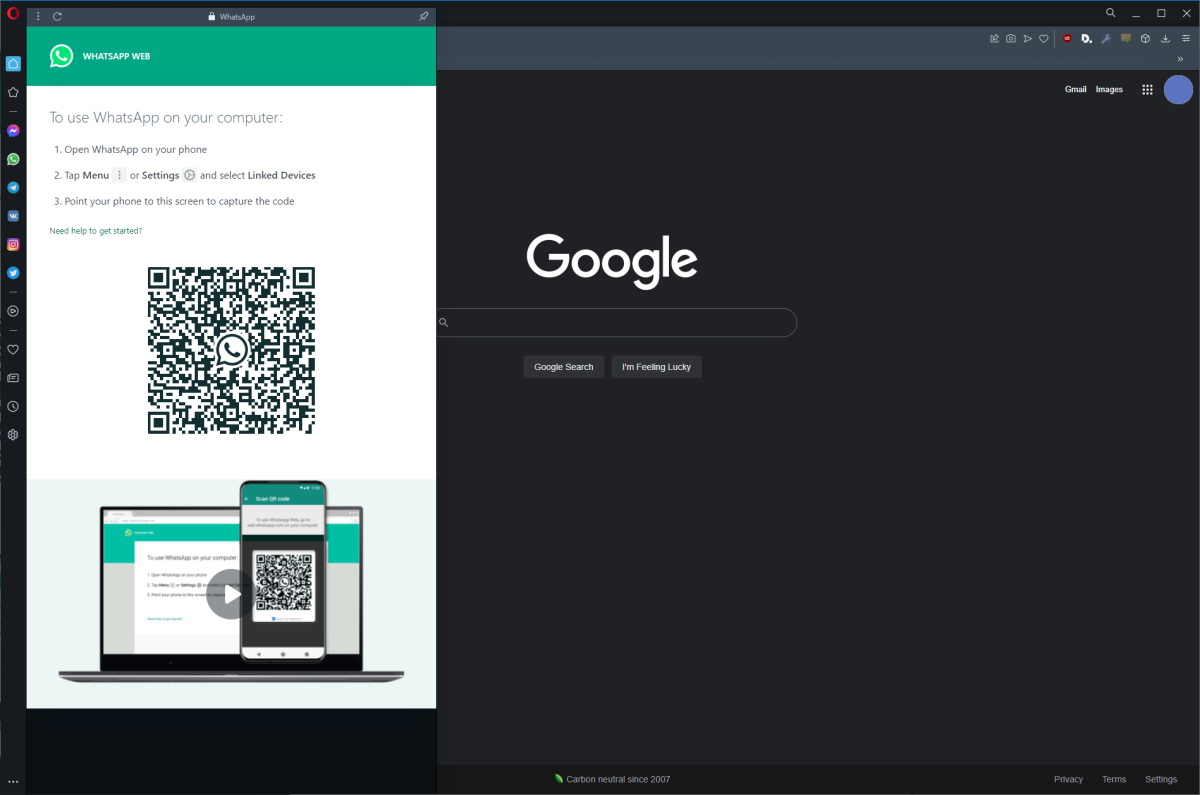Play the WhatsApp tutorial video
This screenshot has width=1200, height=795.
[x=231, y=594]
